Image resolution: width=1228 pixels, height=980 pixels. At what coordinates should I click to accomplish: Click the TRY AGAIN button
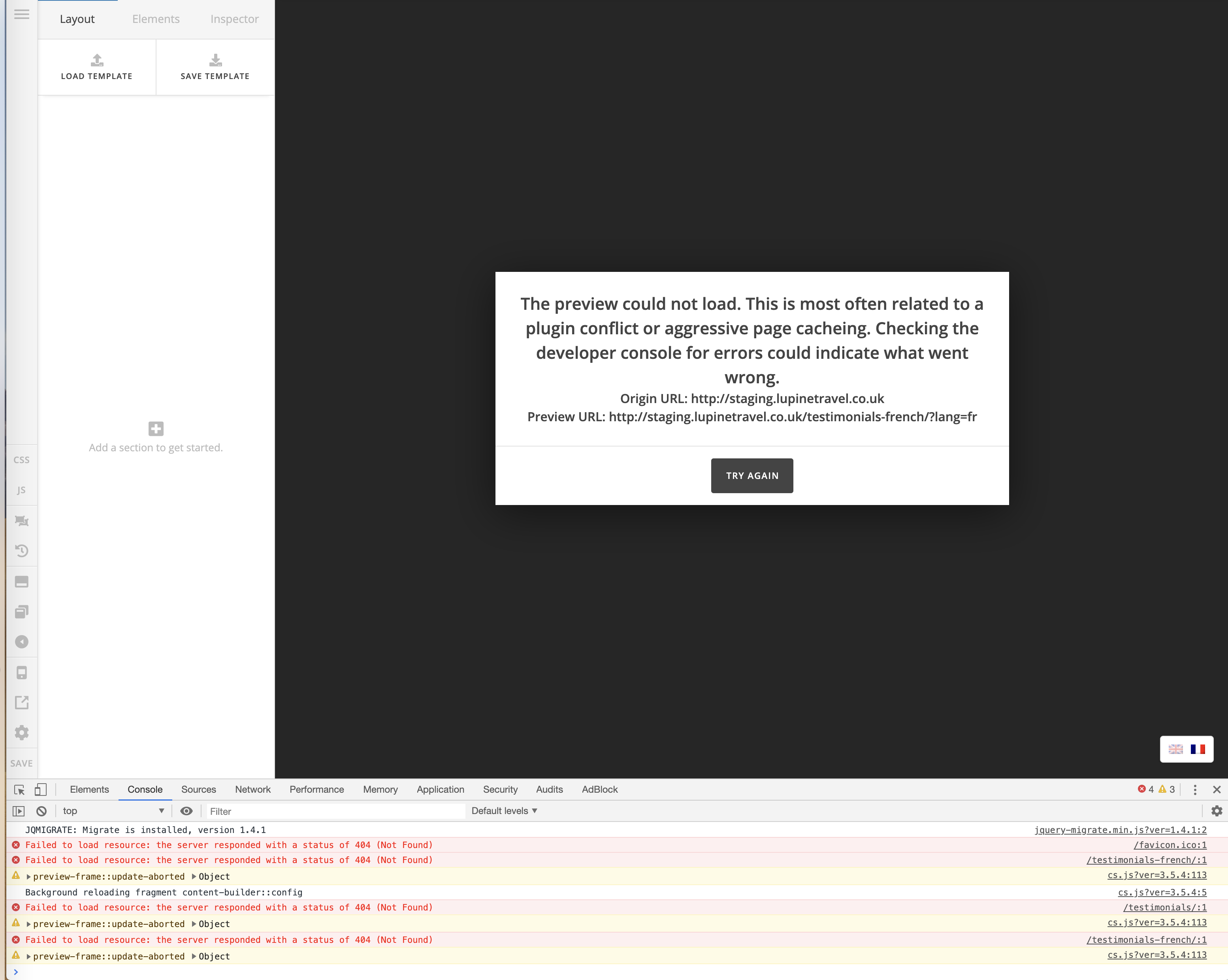(751, 476)
